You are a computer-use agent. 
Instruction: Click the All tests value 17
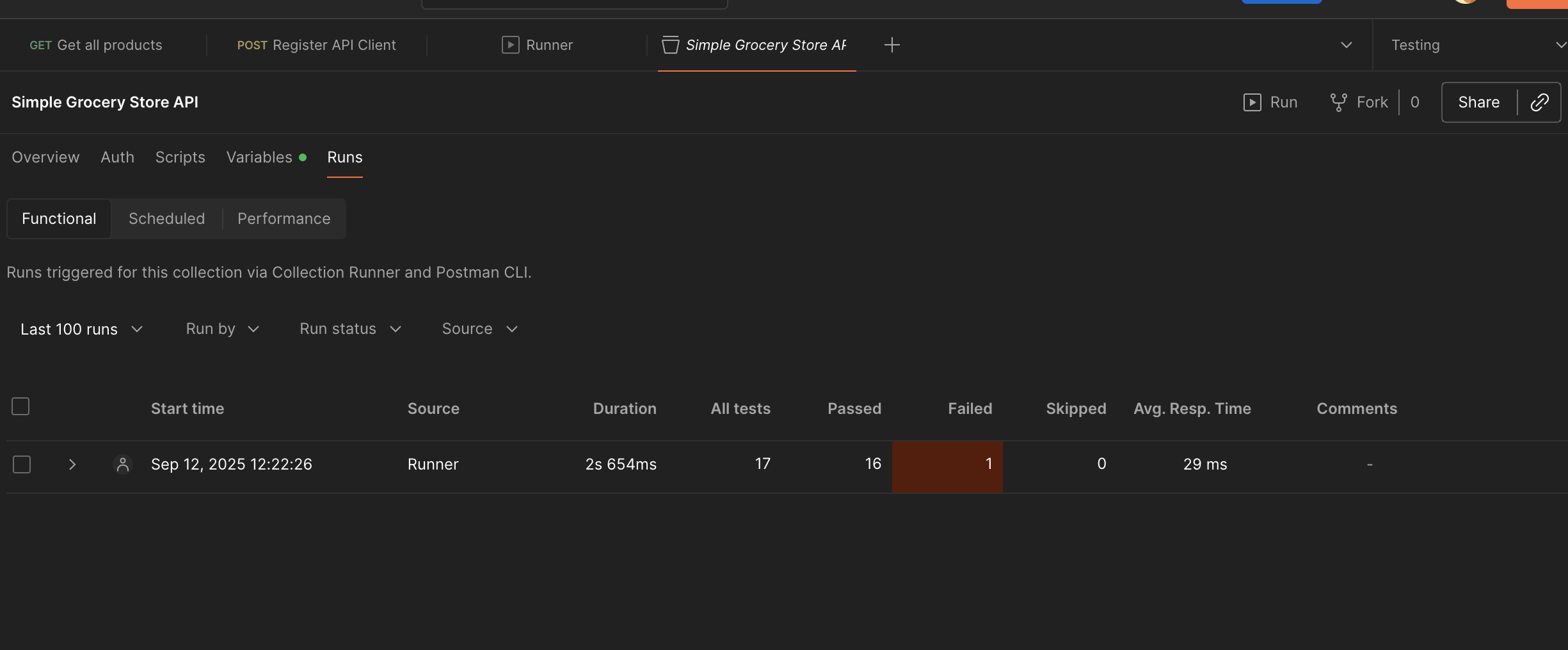coord(762,464)
